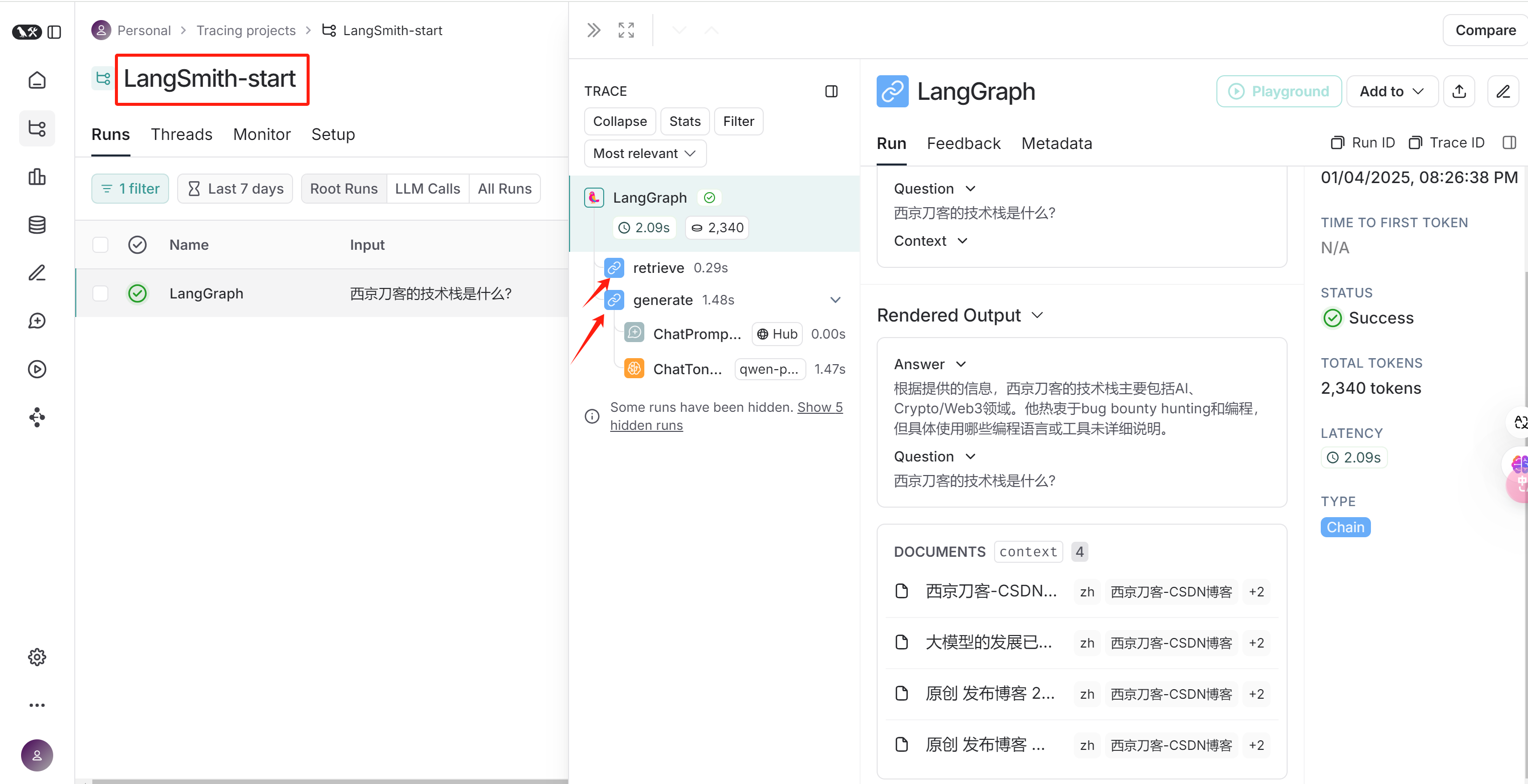The image size is (1528, 784).
Task: Open Playground play icon in sidebar
Action: pyautogui.click(x=37, y=370)
